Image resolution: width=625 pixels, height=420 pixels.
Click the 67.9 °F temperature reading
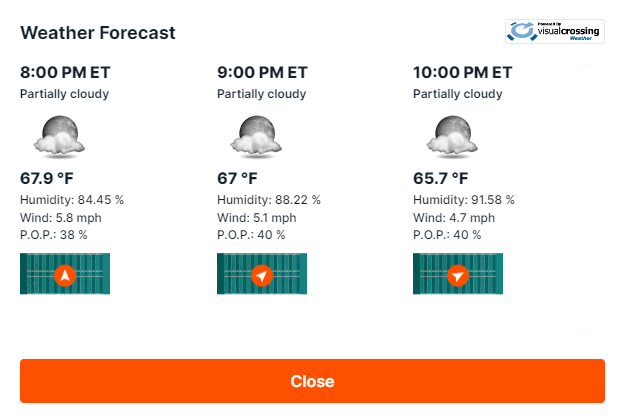tap(47, 179)
